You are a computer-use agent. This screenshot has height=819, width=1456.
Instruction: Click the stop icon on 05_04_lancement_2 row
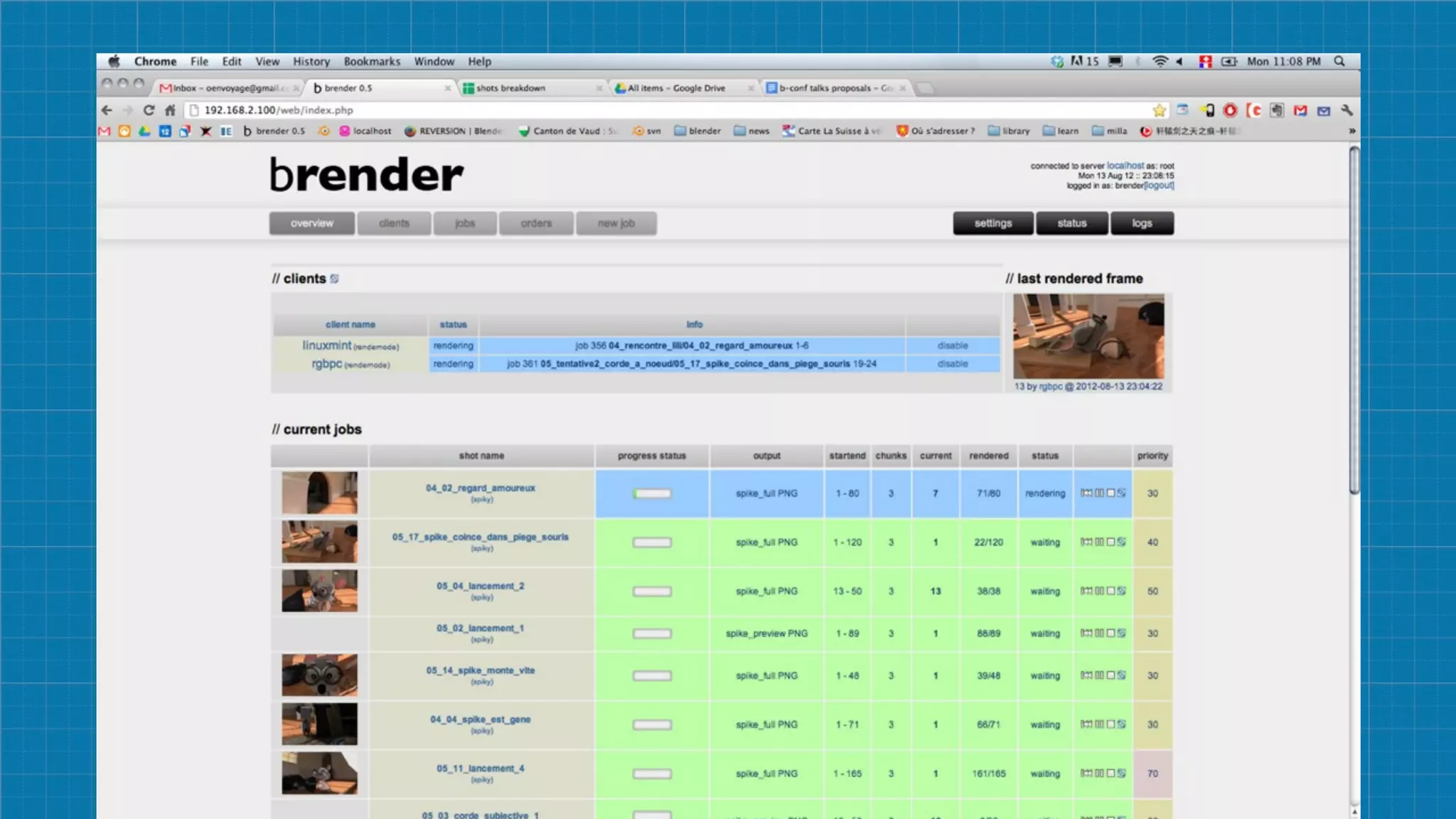(1110, 591)
